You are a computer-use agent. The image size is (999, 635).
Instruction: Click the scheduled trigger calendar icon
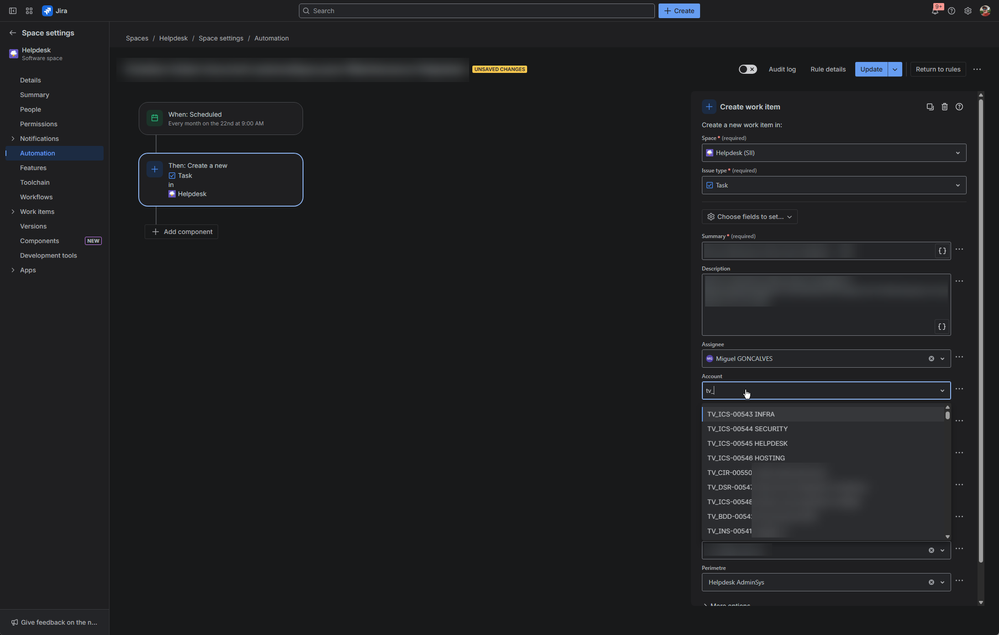154,118
